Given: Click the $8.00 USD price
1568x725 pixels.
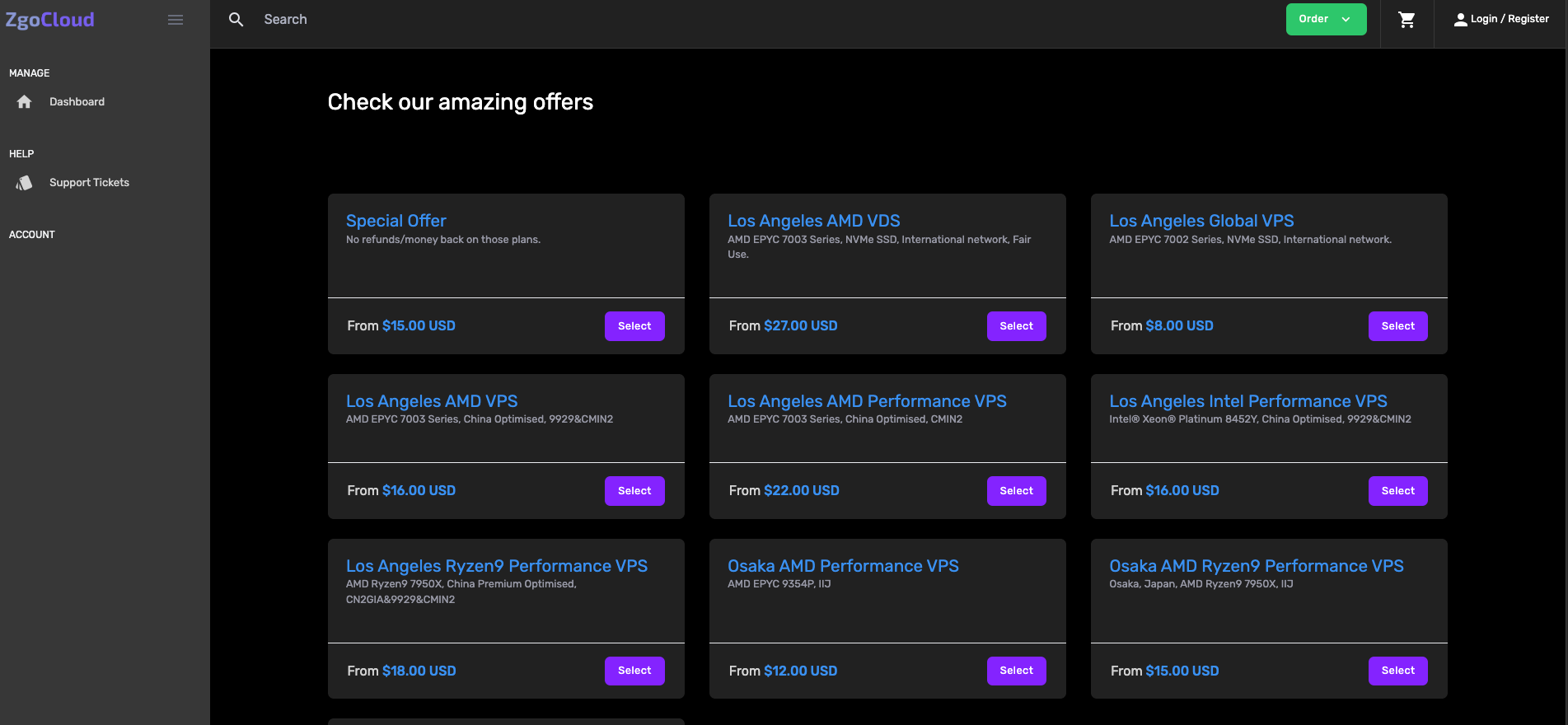Looking at the screenshot, I should (1179, 326).
